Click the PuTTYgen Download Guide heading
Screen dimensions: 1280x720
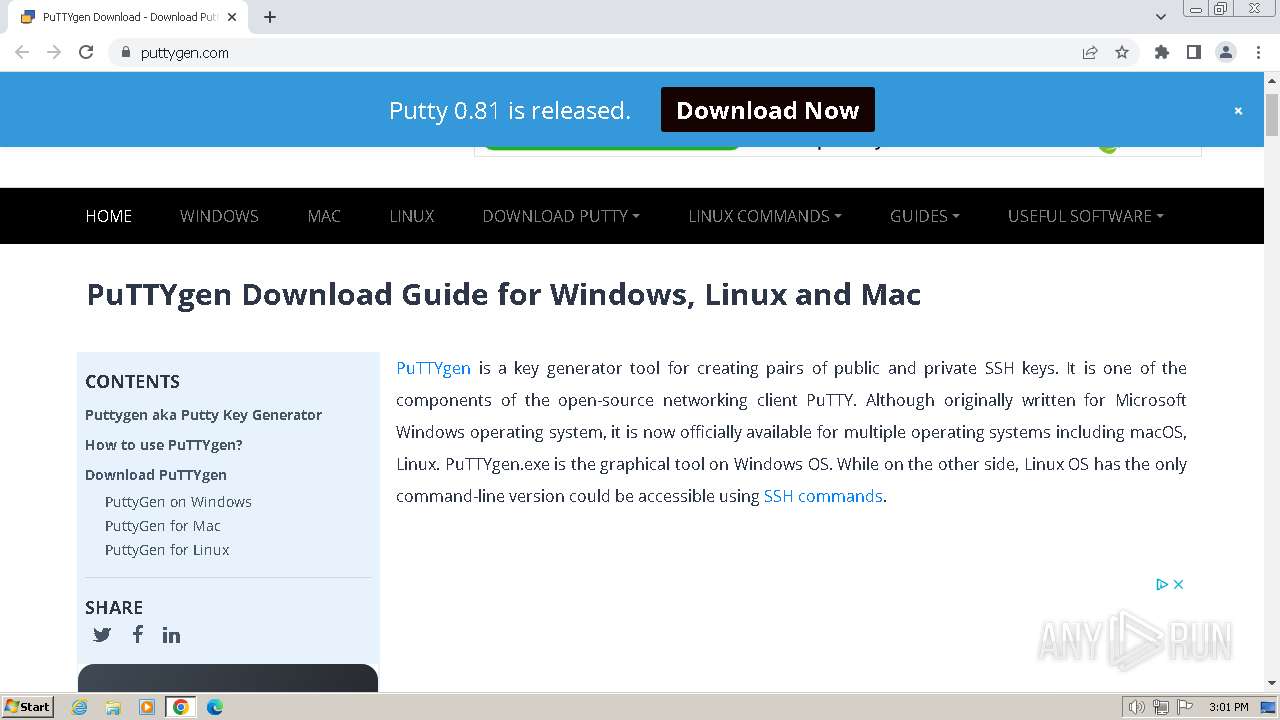504,294
